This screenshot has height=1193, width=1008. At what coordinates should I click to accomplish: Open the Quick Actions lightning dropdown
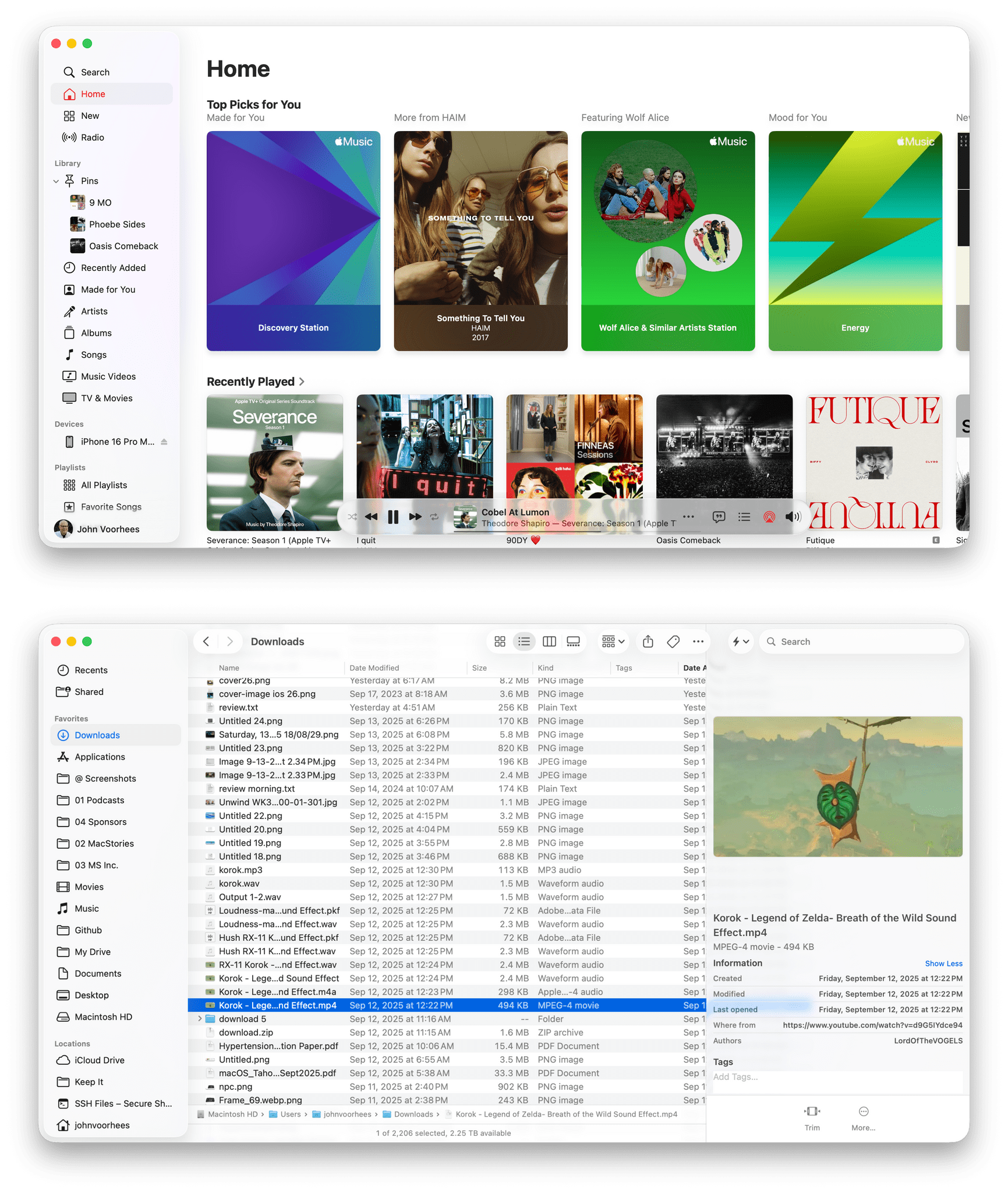tap(741, 641)
